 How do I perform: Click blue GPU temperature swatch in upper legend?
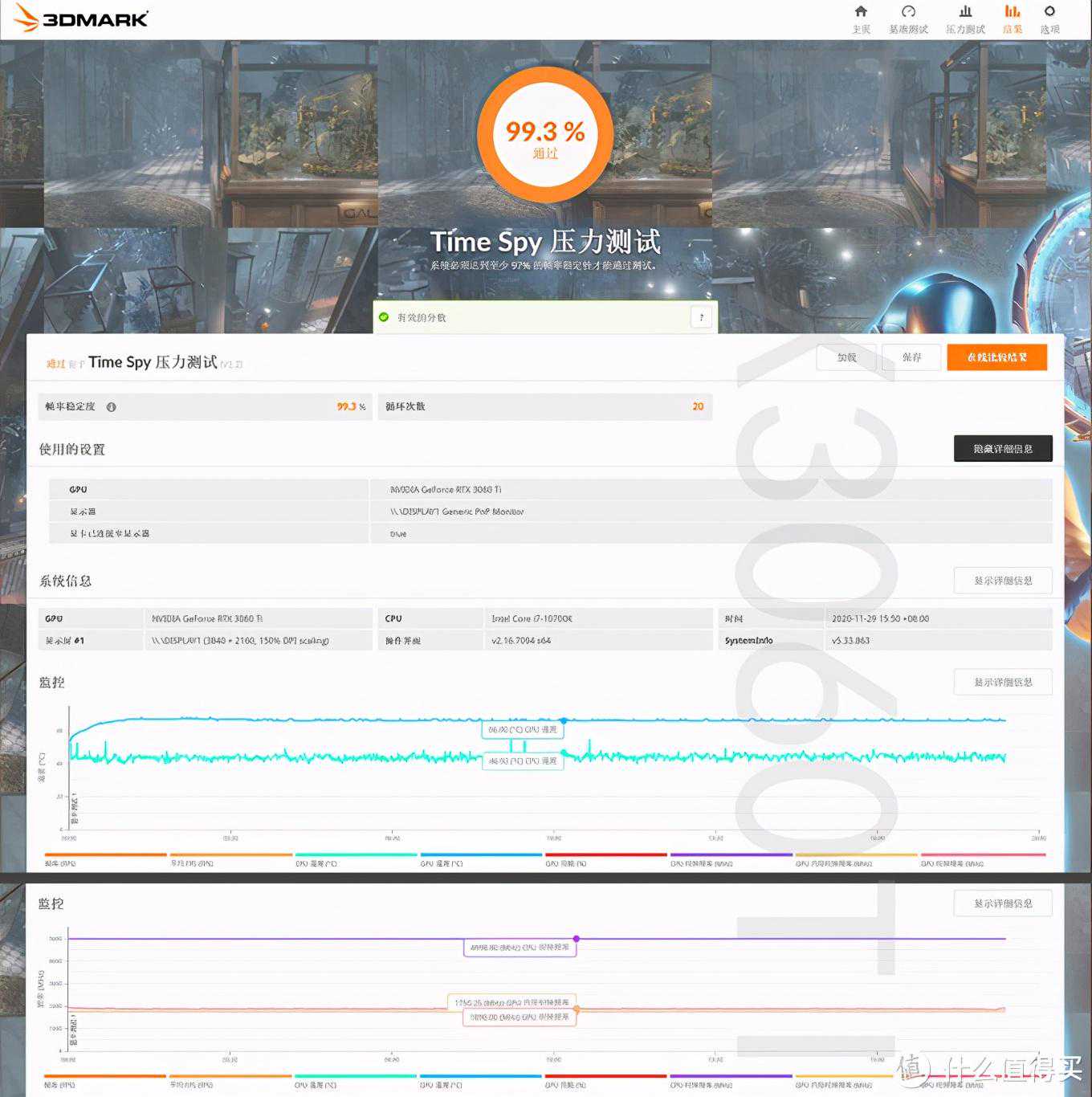(x=480, y=855)
